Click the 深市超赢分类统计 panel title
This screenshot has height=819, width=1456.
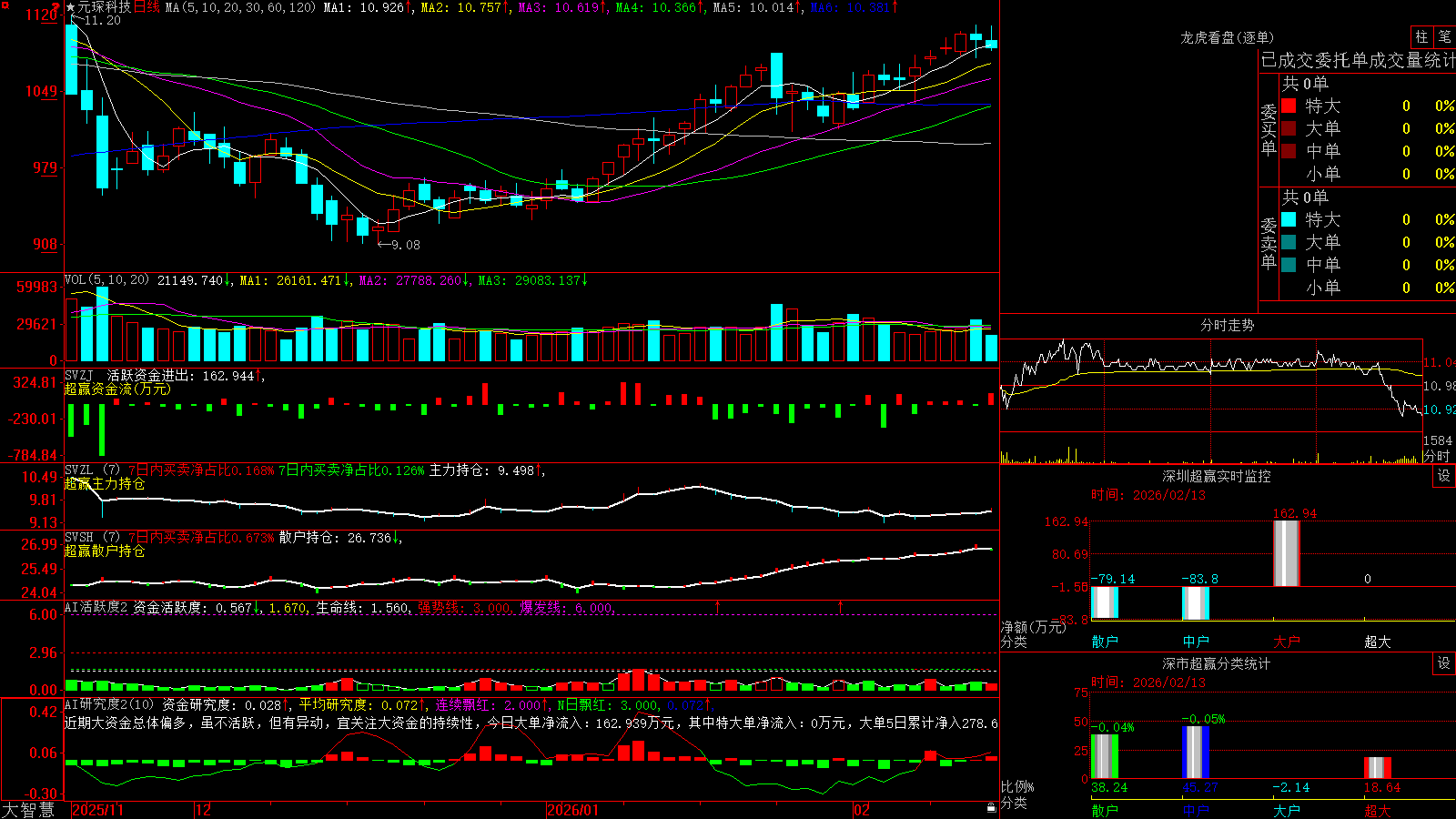tap(1217, 663)
